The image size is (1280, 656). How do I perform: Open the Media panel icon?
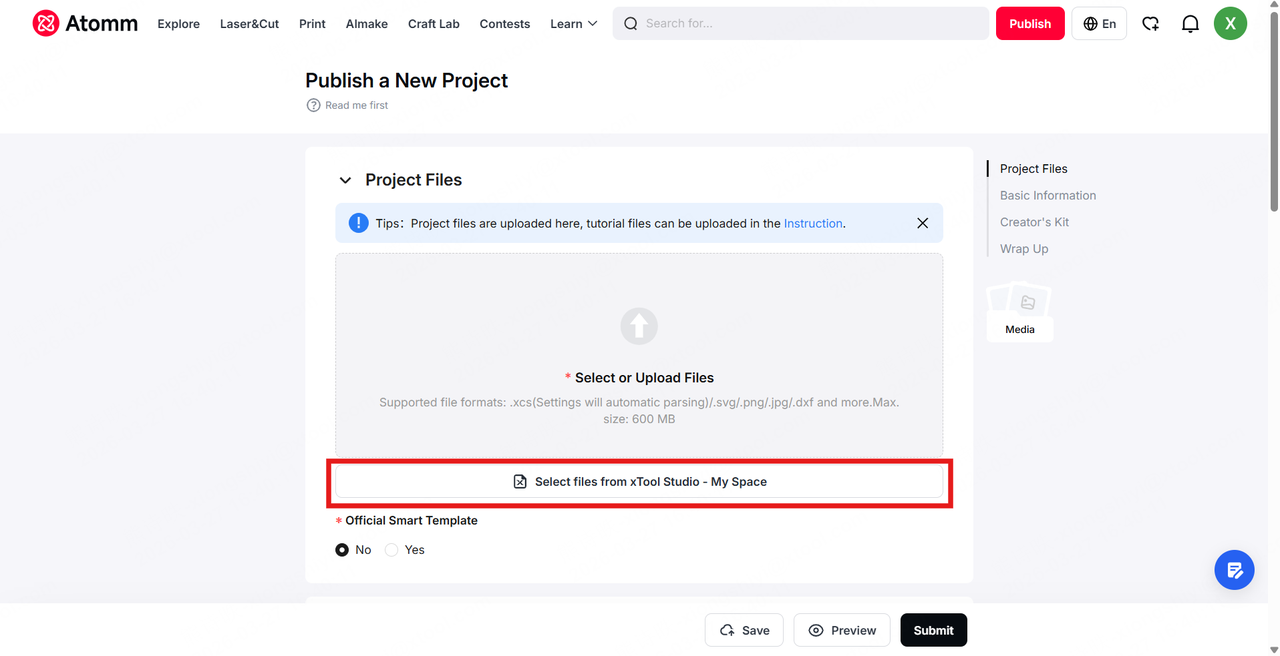coord(1020,312)
